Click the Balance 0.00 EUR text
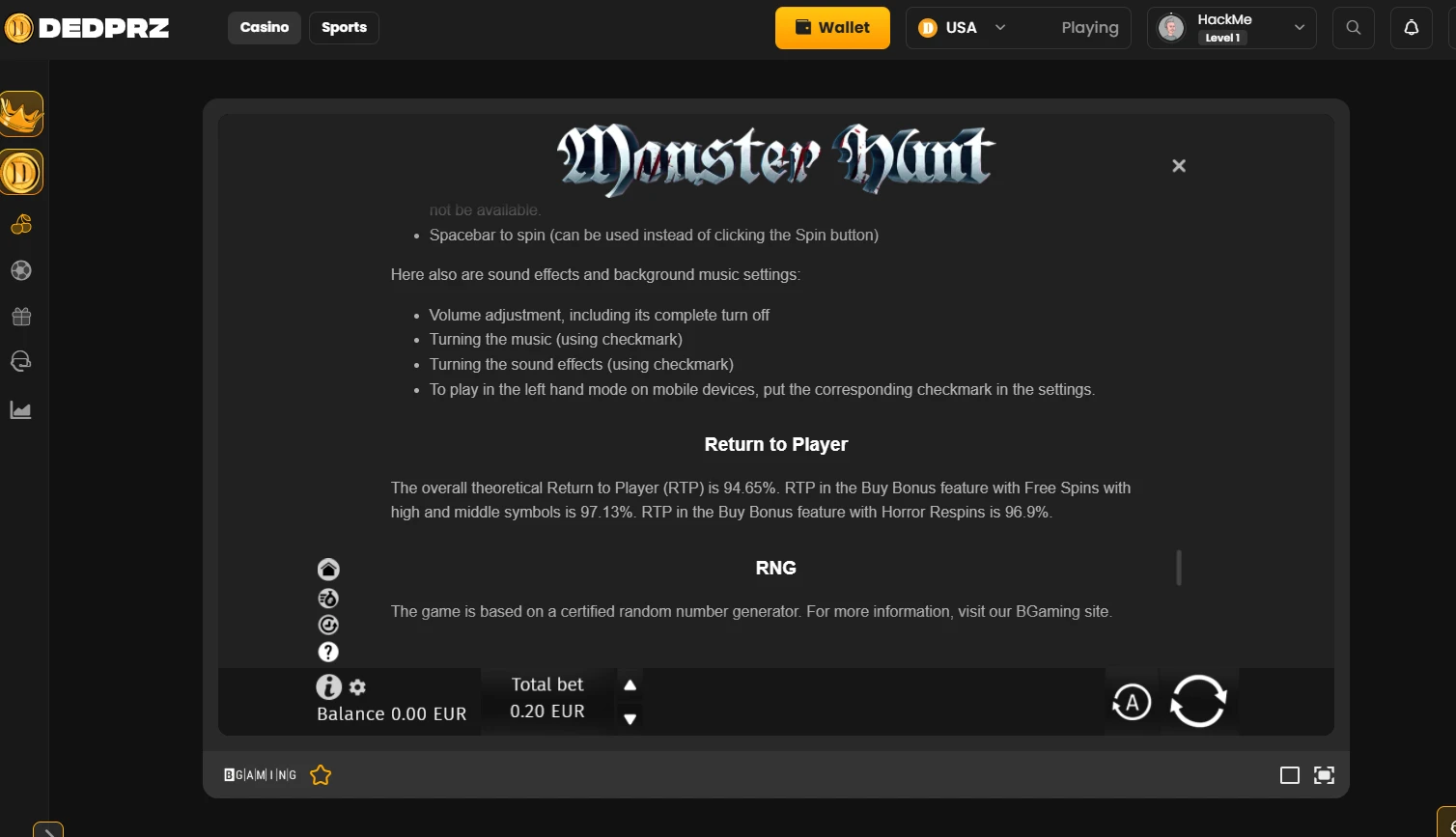 tap(392, 713)
